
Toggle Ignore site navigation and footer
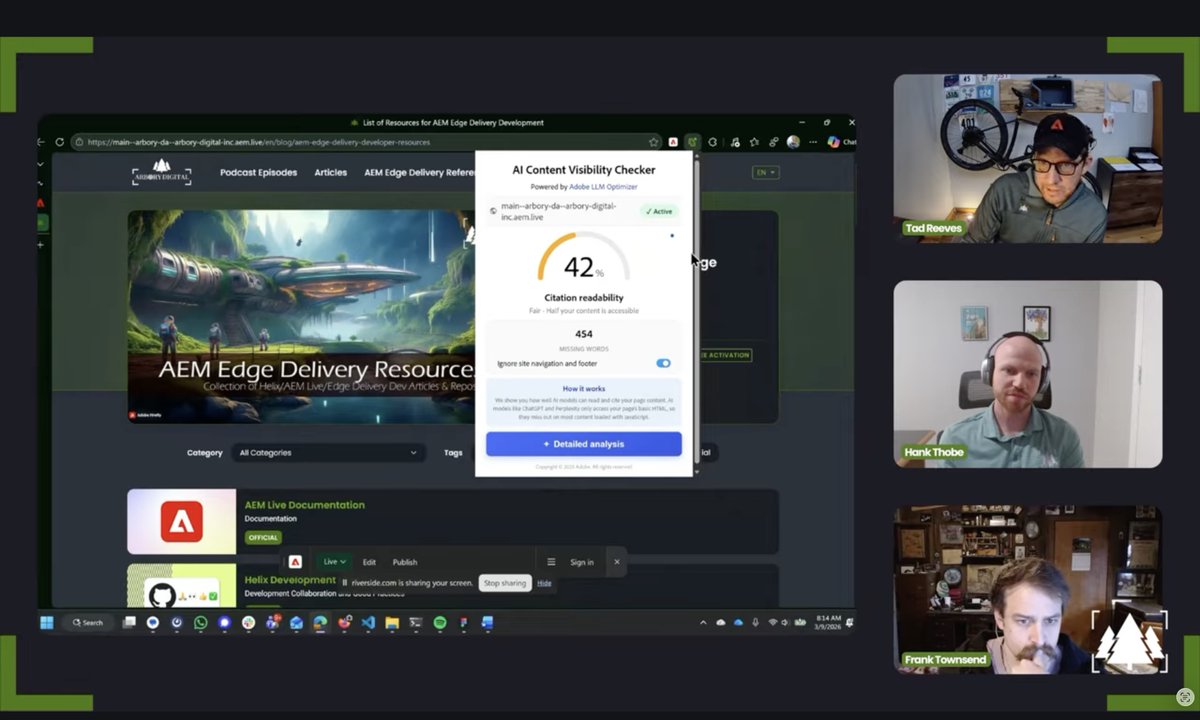pyautogui.click(x=663, y=363)
